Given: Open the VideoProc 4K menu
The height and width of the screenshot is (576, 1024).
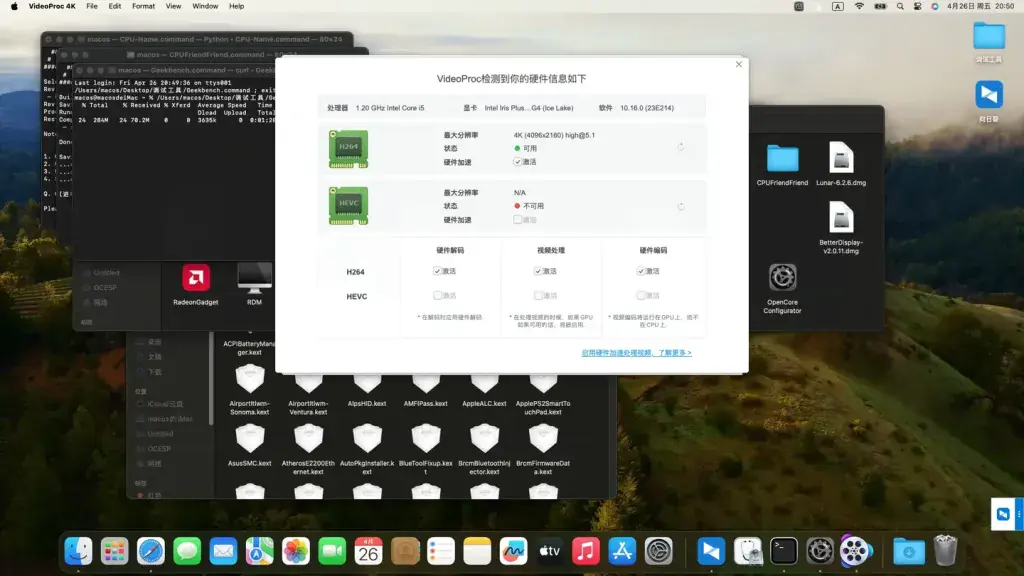Looking at the screenshot, I should tap(52, 6).
